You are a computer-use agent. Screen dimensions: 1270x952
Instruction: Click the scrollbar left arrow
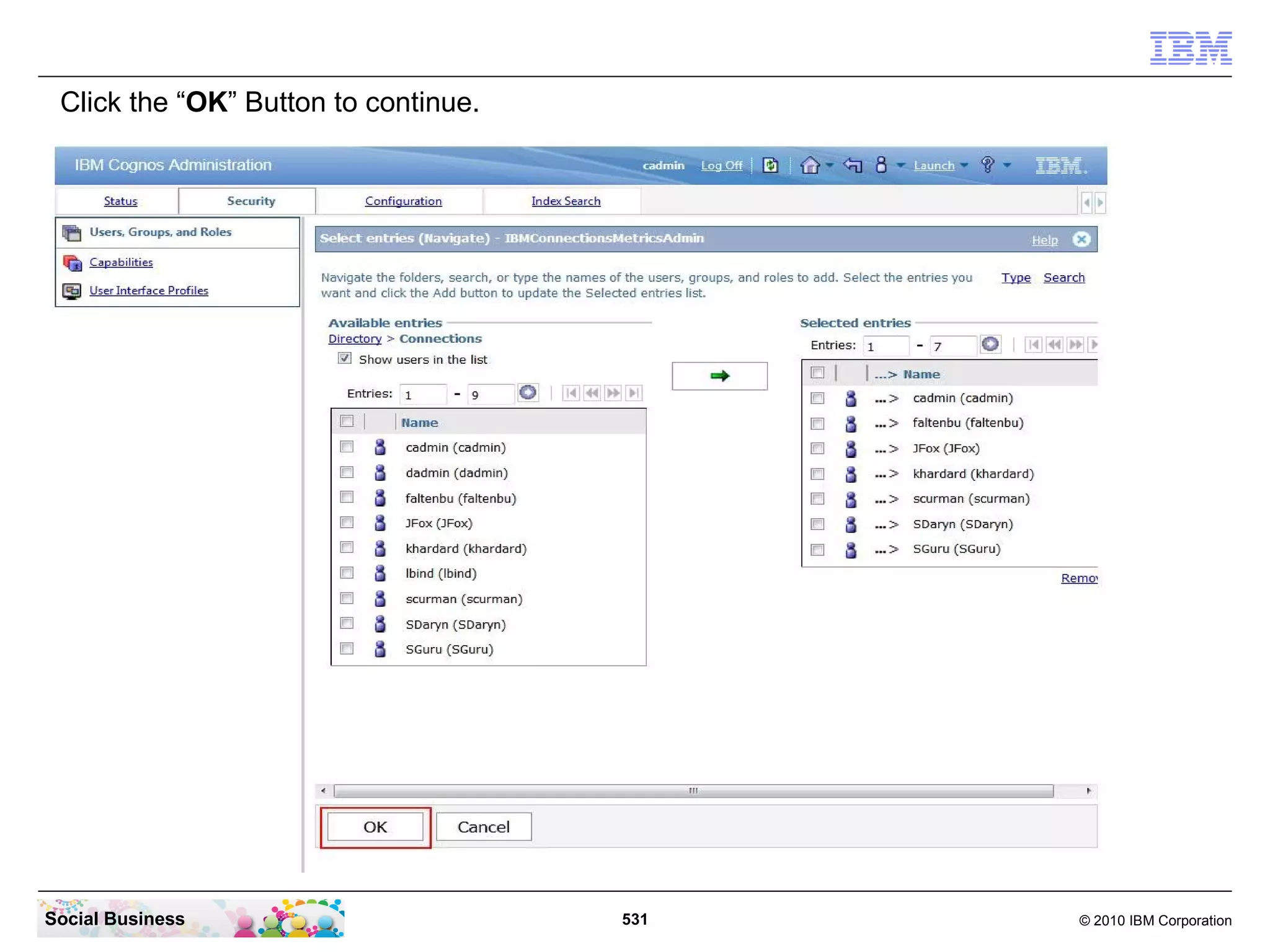click(323, 791)
